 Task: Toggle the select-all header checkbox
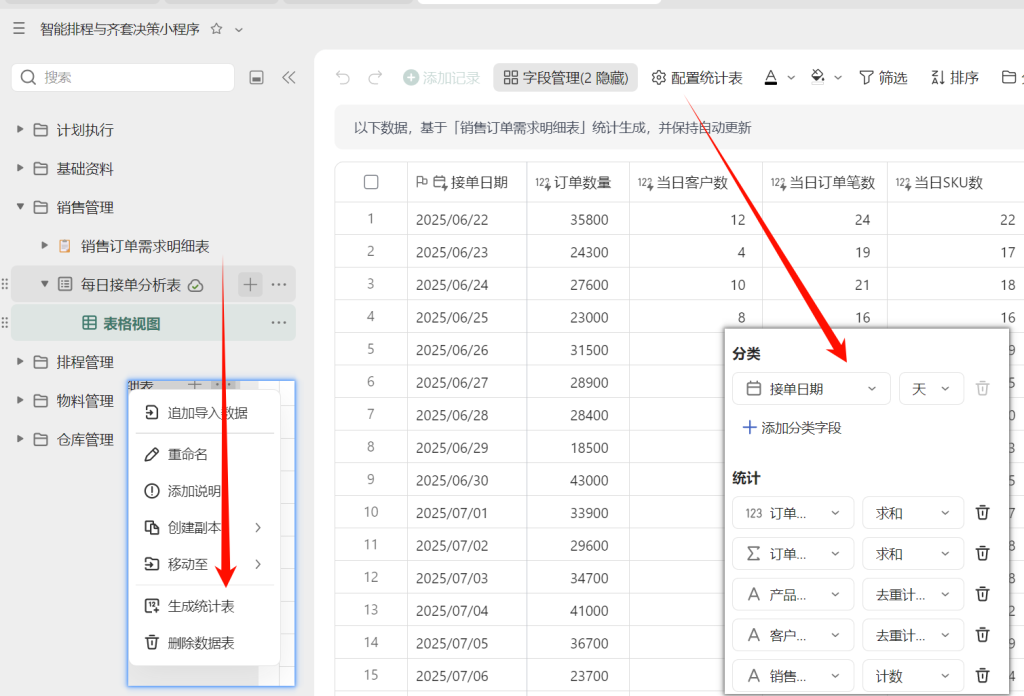371,182
